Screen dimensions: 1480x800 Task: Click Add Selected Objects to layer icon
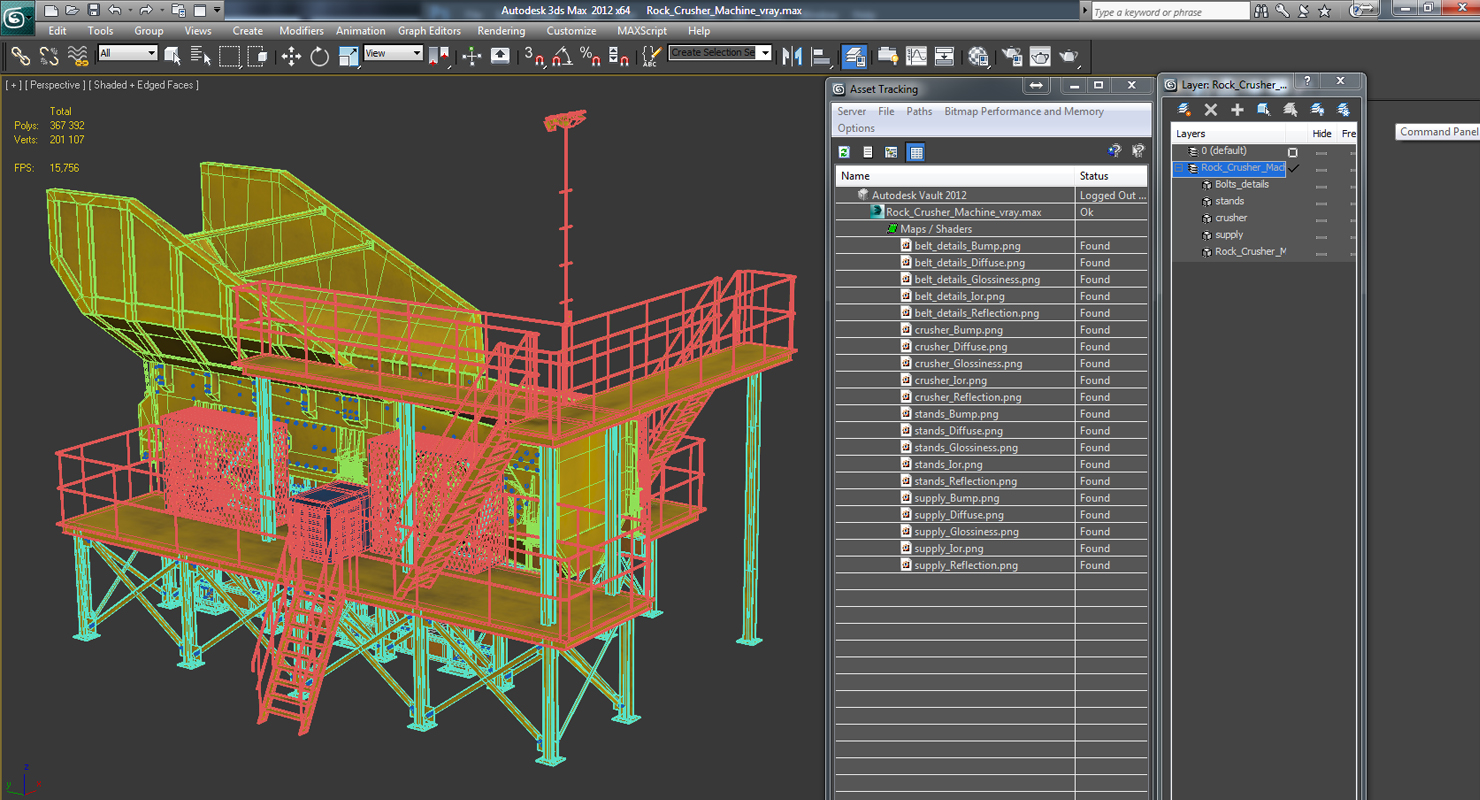(1237, 110)
